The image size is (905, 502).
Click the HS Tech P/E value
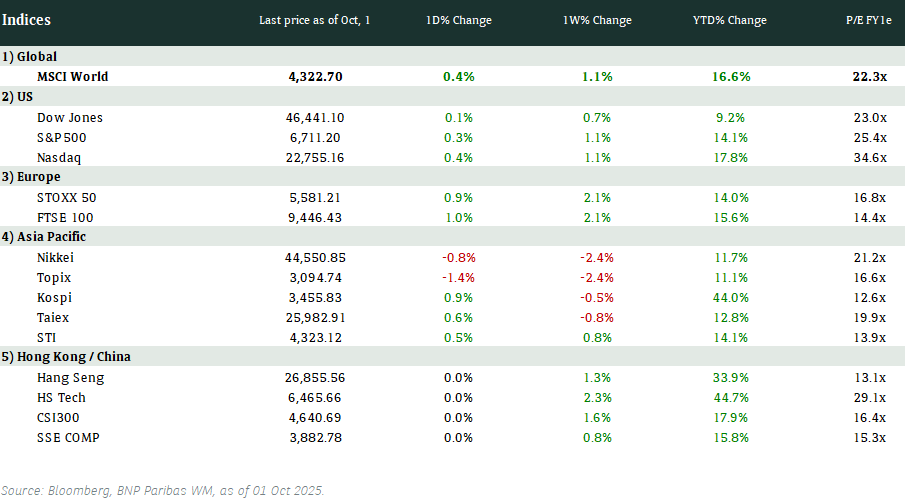[x=870, y=397]
